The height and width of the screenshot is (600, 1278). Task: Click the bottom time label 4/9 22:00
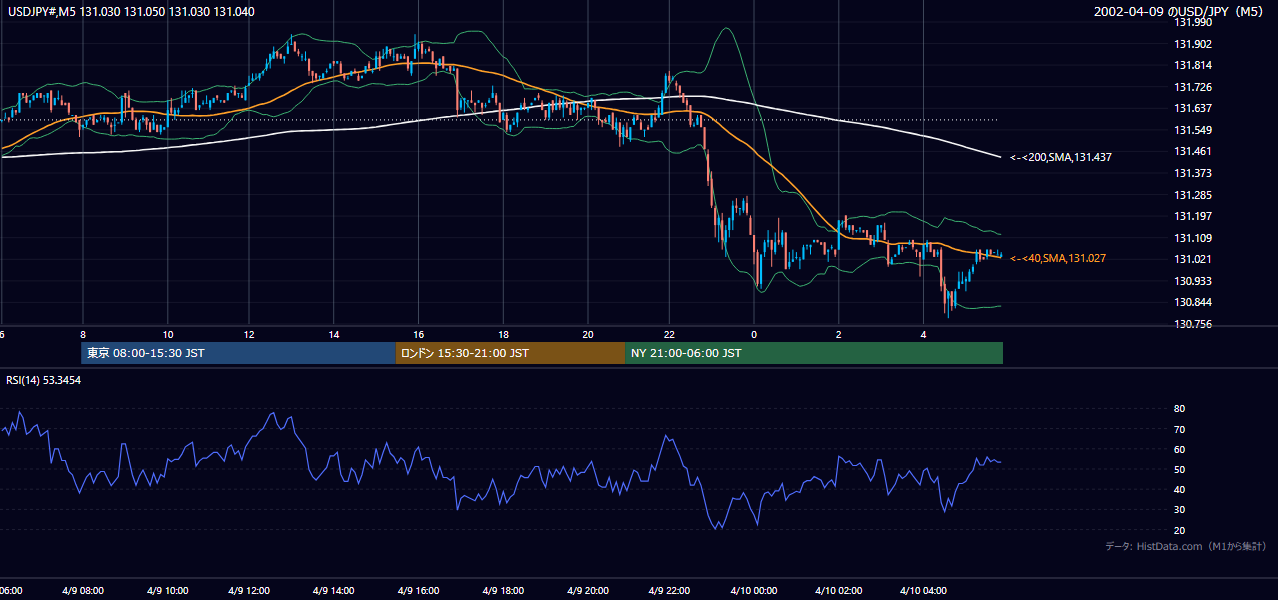point(669,591)
